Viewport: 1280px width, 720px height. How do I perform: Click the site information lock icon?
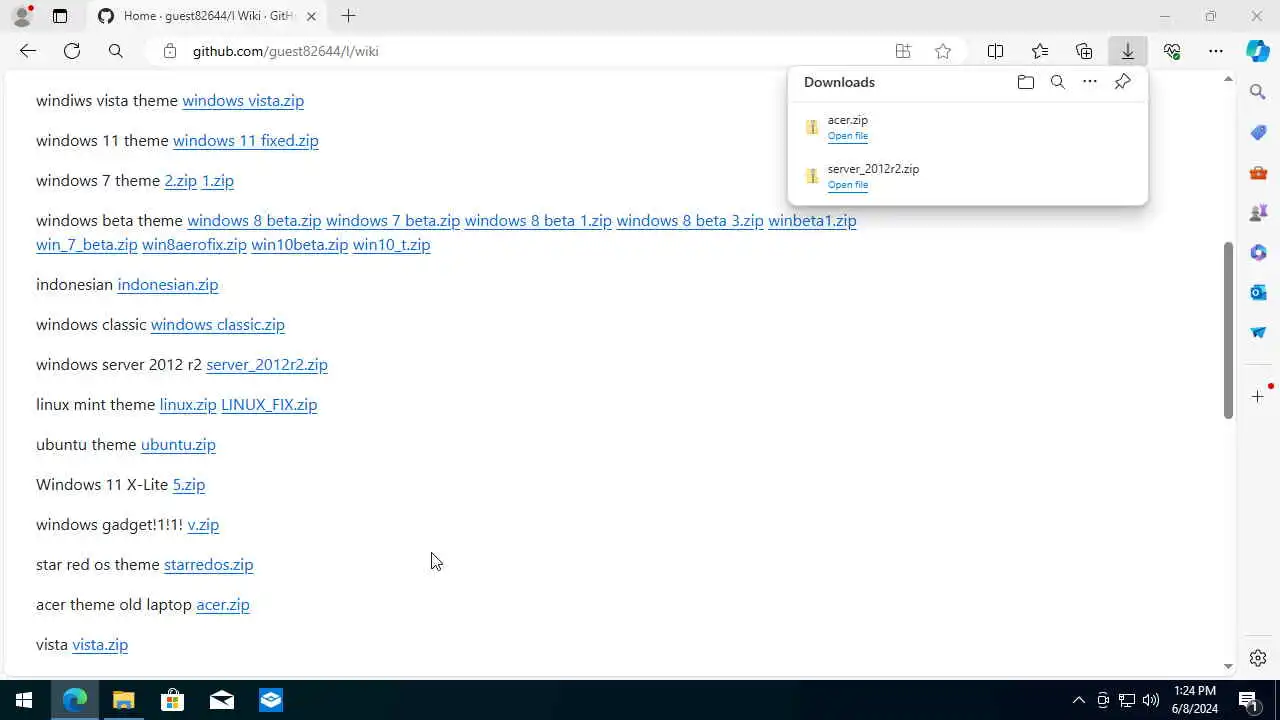170,51
